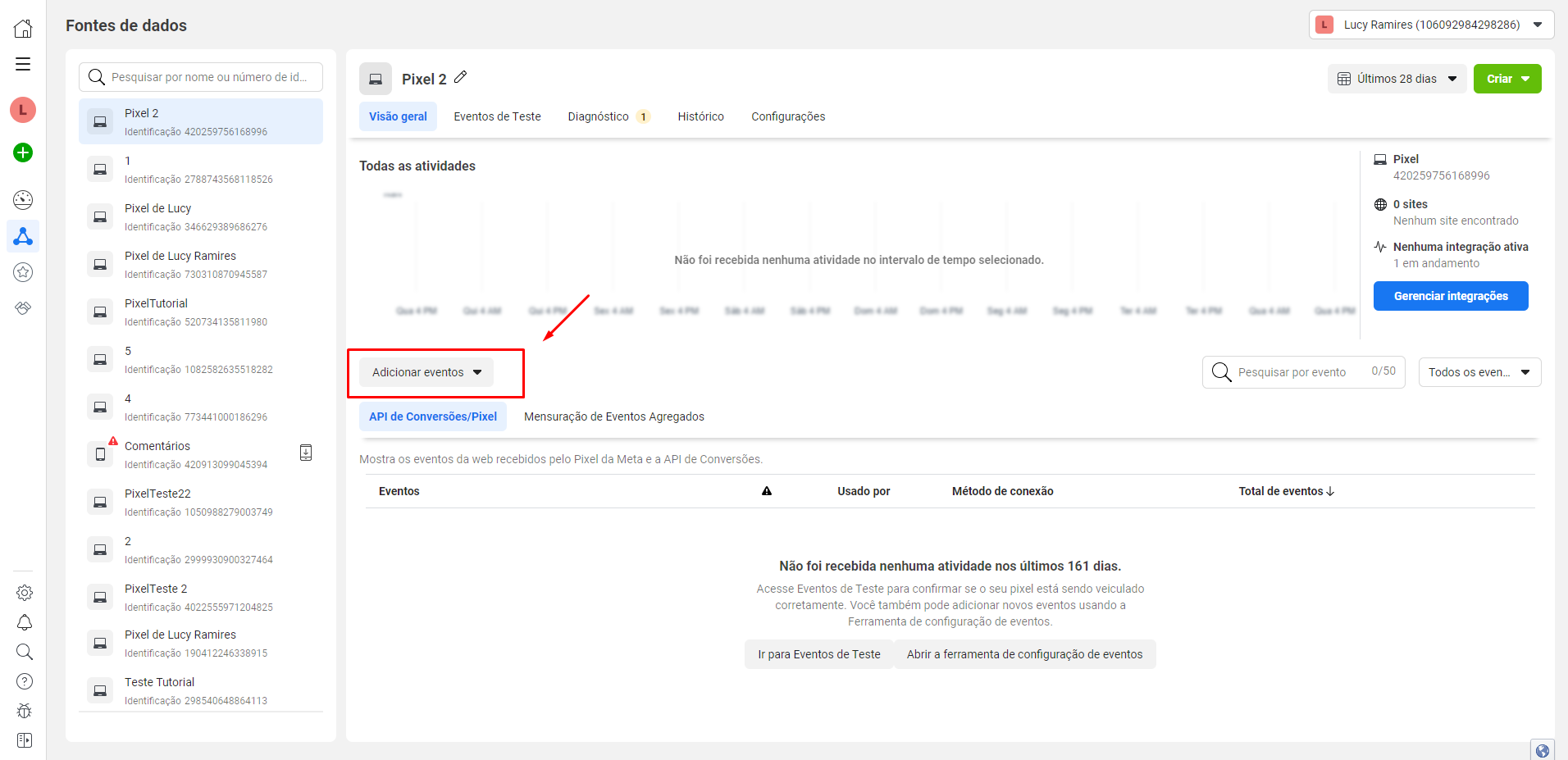Image resolution: width=1568 pixels, height=760 pixels.
Task: Sort by Total de eventos column
Action: click(x=1286, y=491)
